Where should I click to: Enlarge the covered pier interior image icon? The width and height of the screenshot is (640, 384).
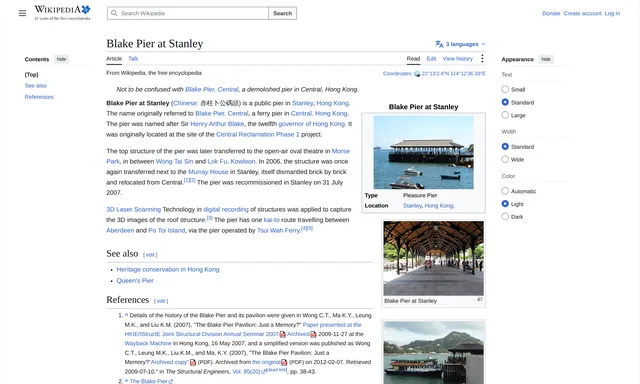click(x=480, y=300)
